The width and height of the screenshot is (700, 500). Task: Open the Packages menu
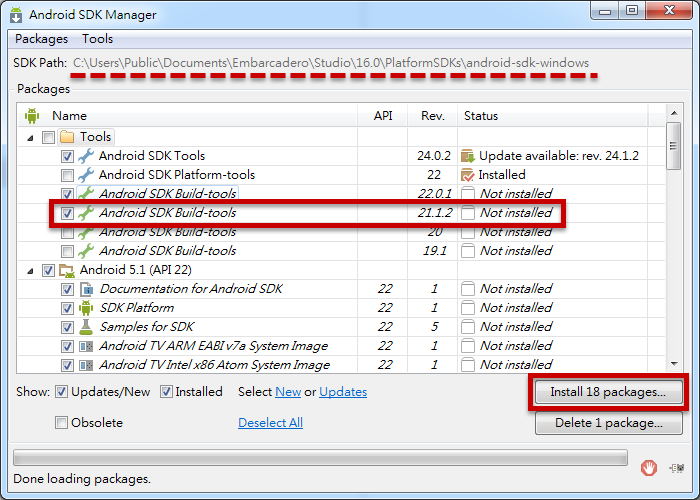(x=42, y=39)
